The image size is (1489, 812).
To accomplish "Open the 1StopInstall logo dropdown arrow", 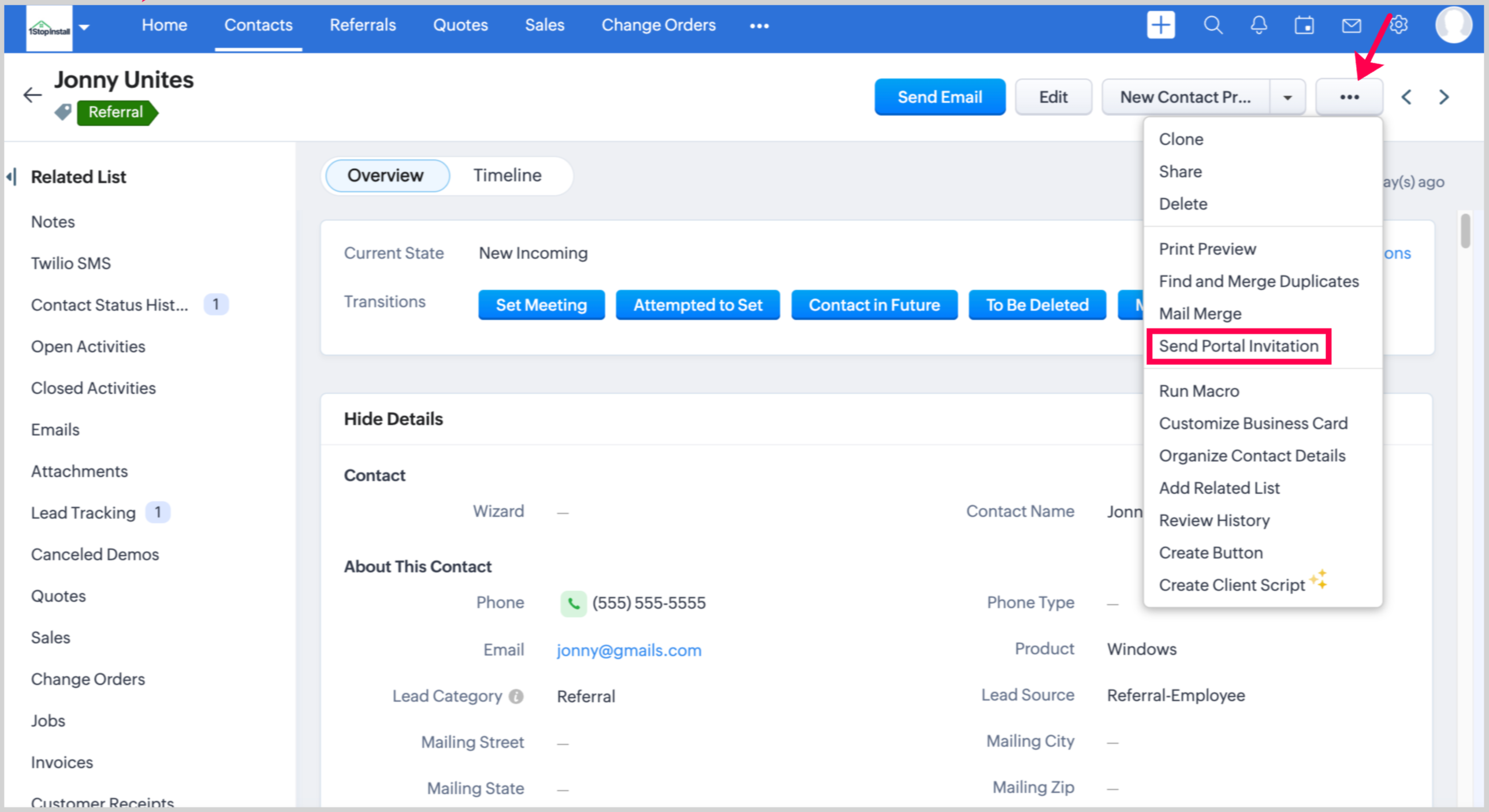I will pos(84,27).
